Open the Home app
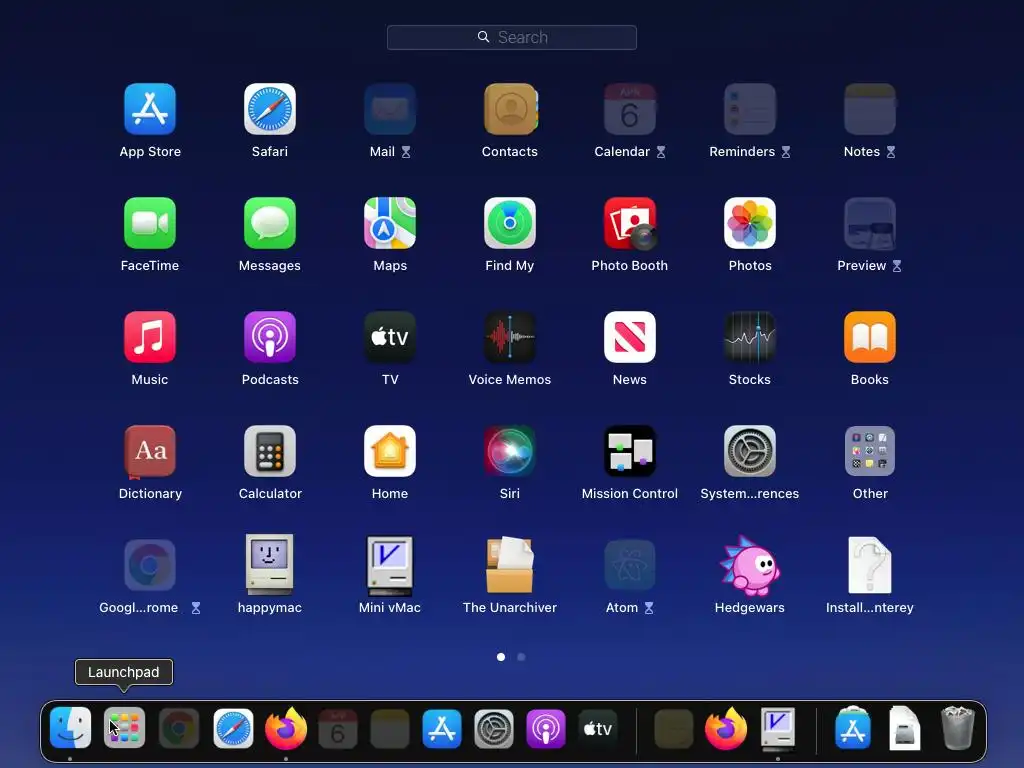Screen dimensions: 1024x768 390,451
